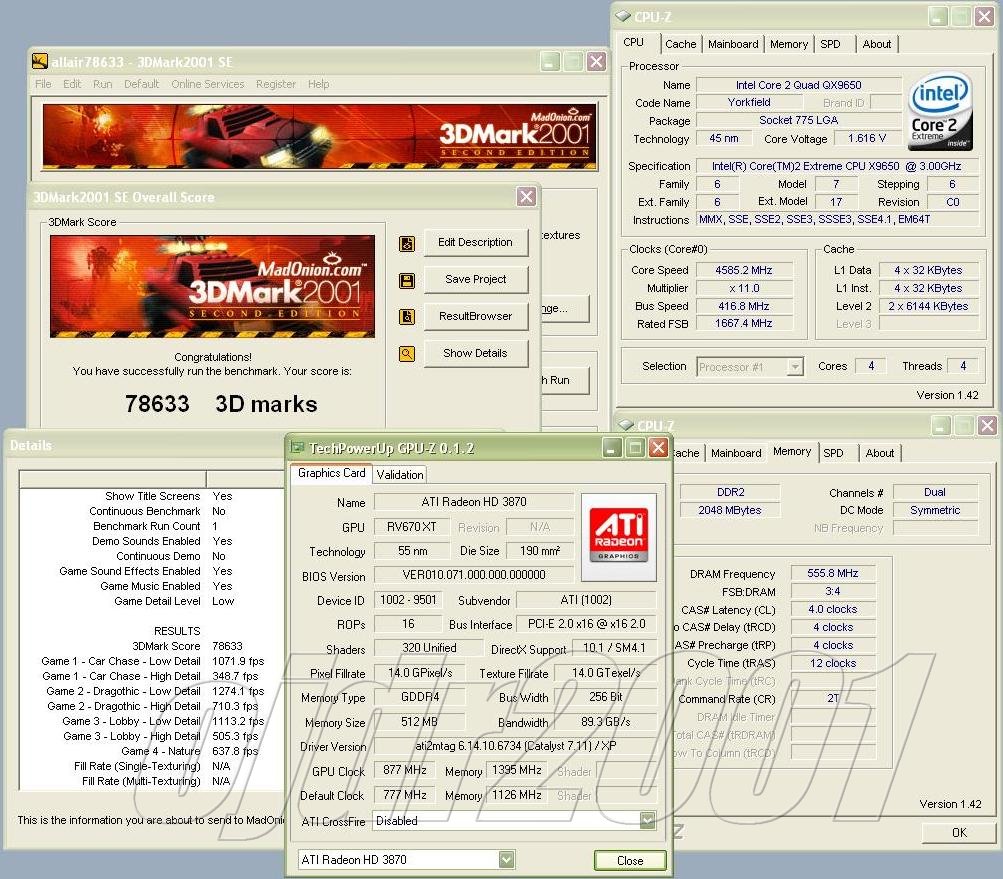This screenshot has height=879, width=1003.
Task: Click the Bandwidth value 89.3 GB/s
Action: 605,722
